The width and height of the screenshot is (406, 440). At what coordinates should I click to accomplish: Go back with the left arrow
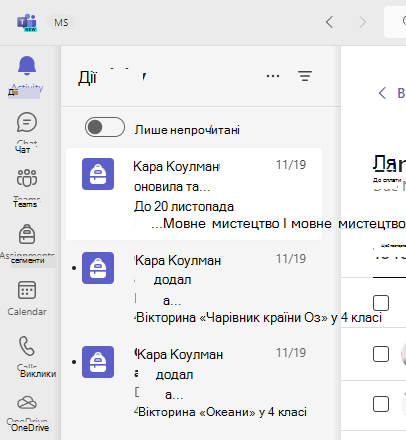(x=329, y=22)
